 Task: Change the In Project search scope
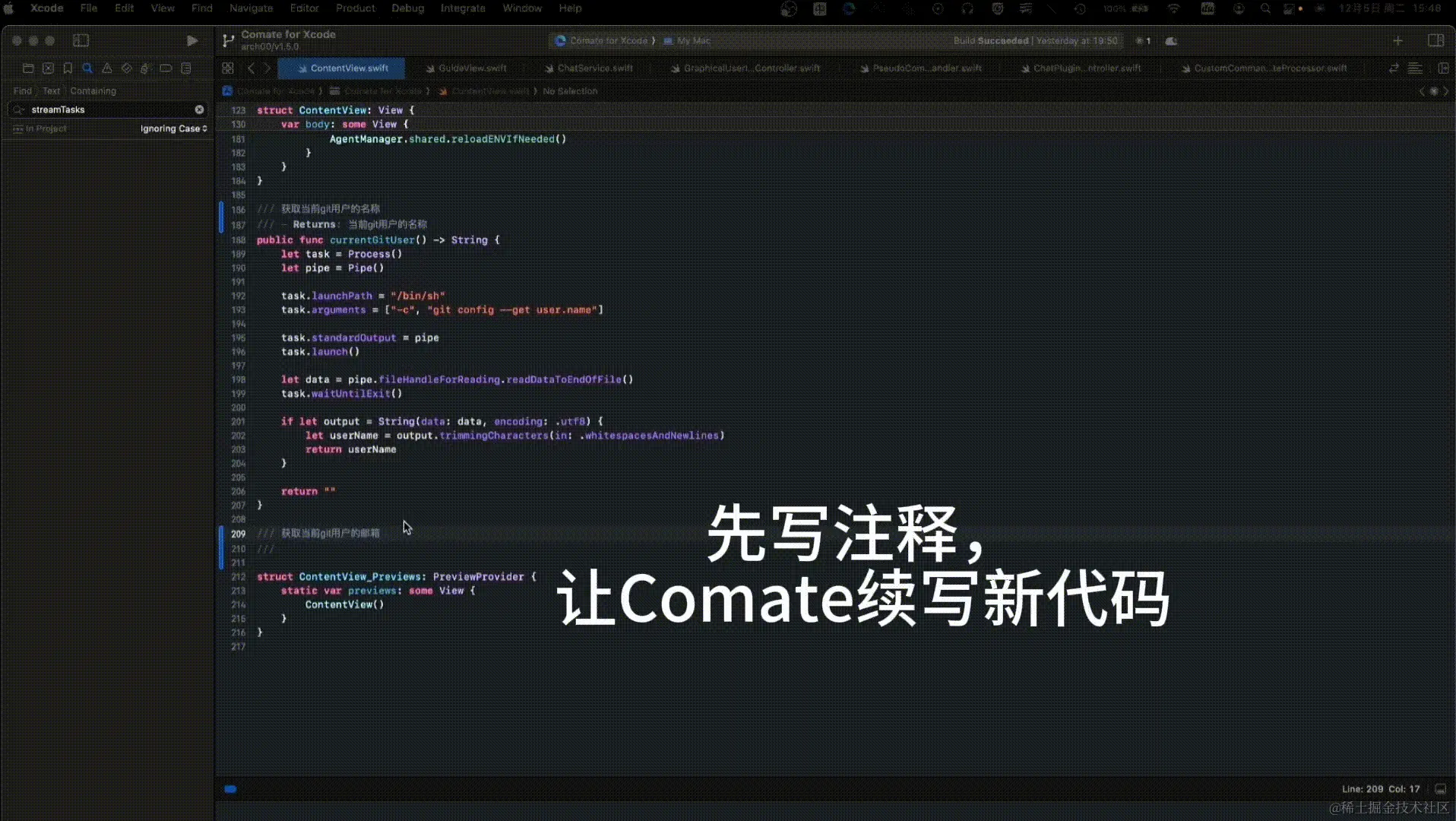(x=40, y=128)
